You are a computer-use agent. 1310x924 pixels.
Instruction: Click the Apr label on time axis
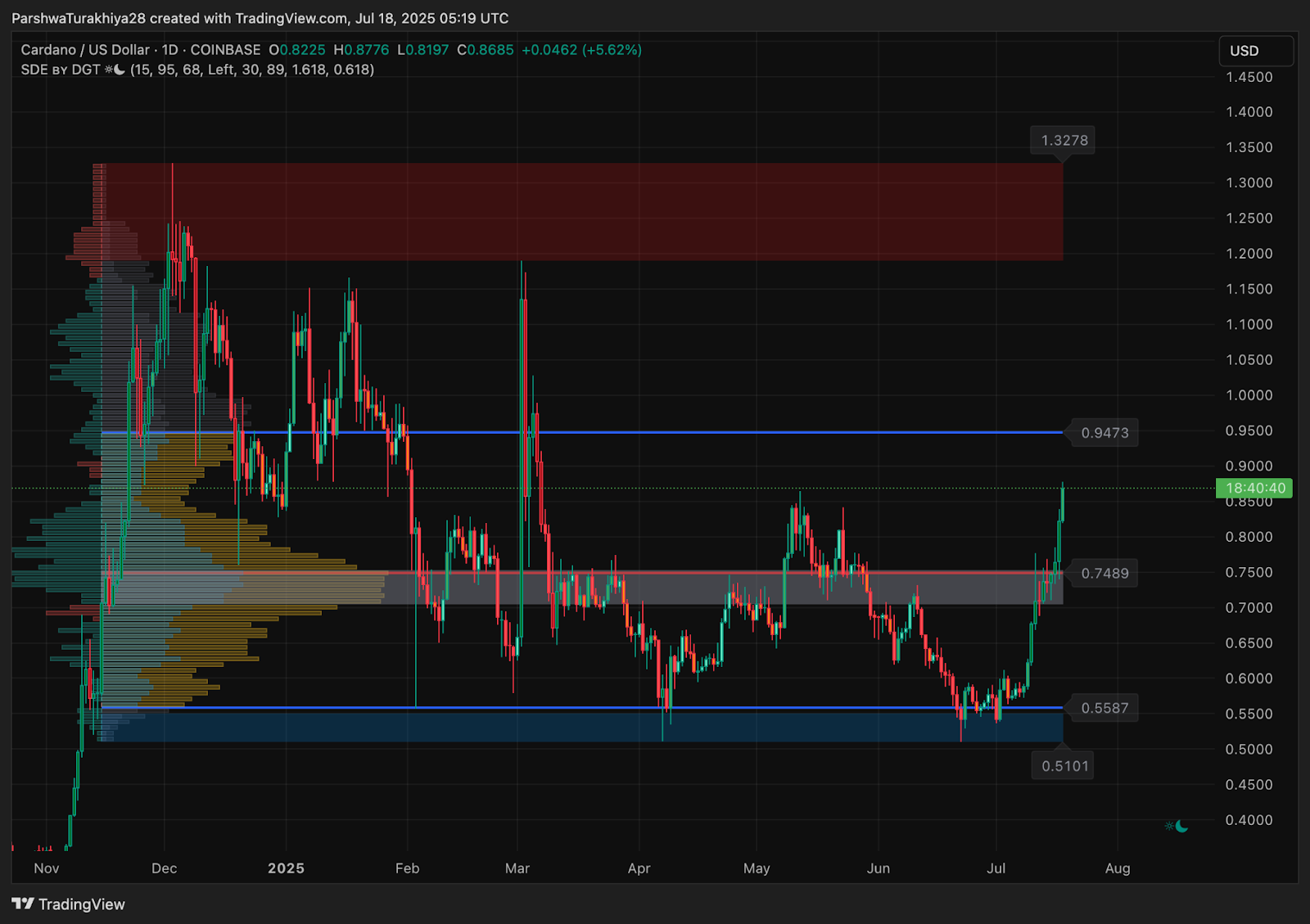click(639, 868)
